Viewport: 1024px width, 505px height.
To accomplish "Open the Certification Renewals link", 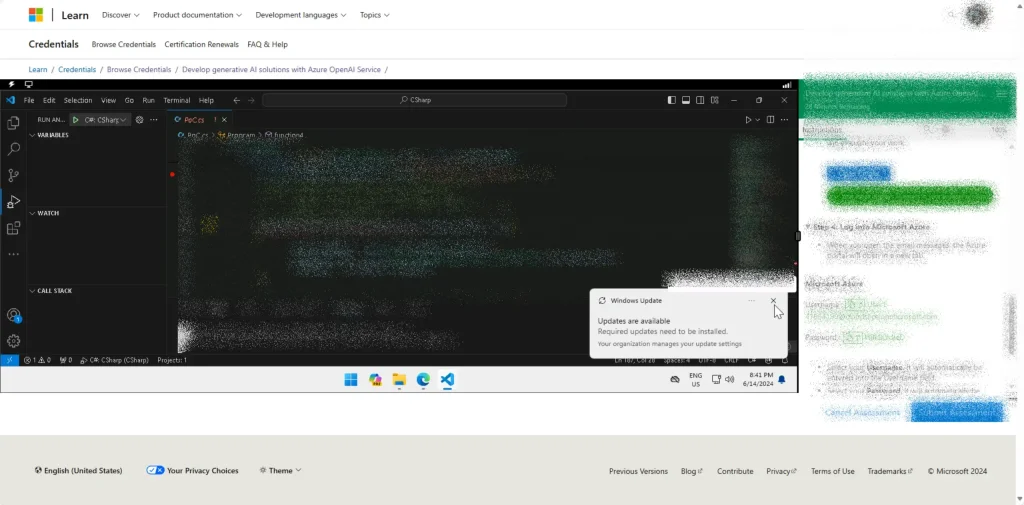I will [x=202, y=44].
